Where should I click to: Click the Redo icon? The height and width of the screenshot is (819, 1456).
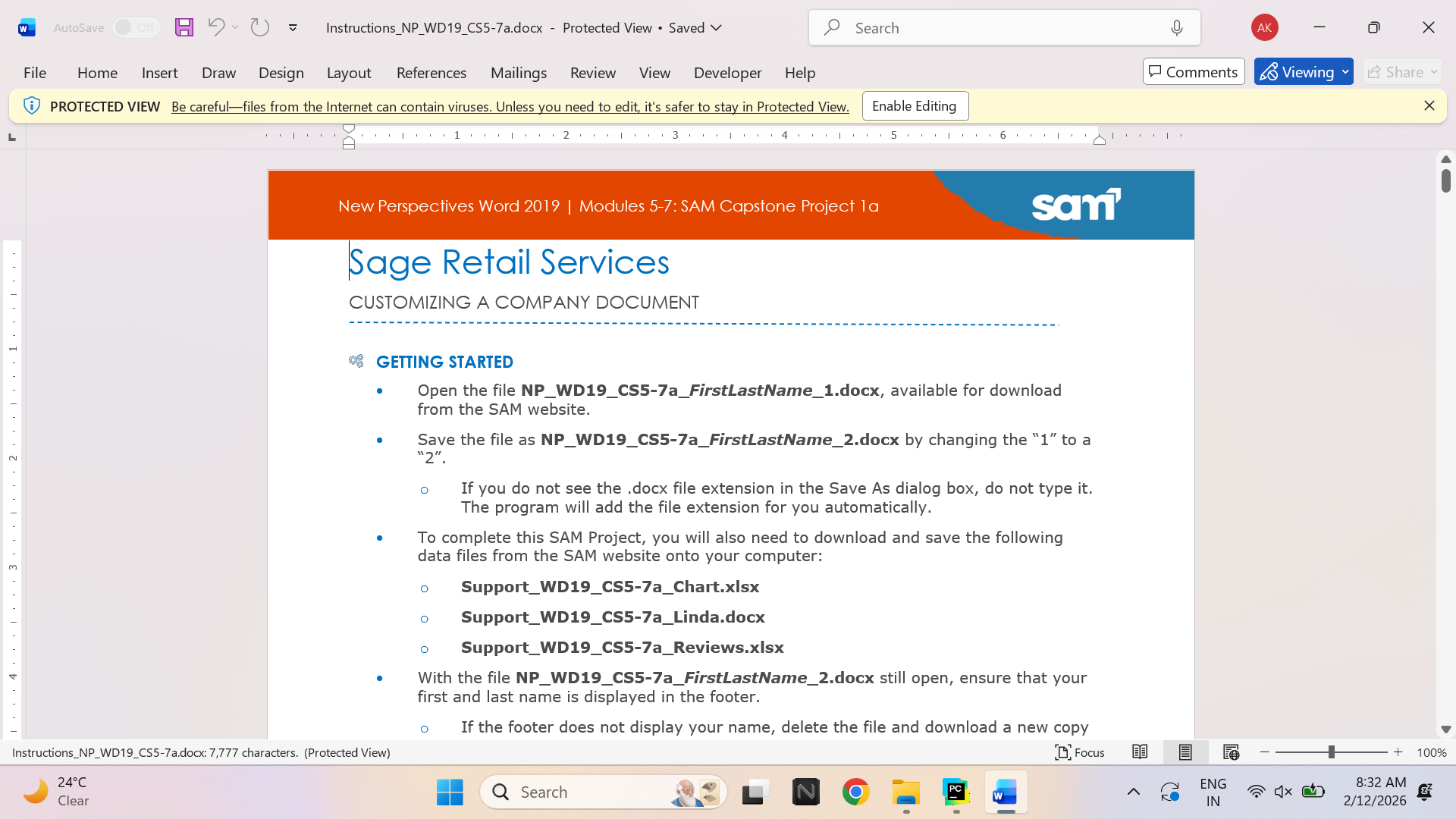(x=260, y=27)
